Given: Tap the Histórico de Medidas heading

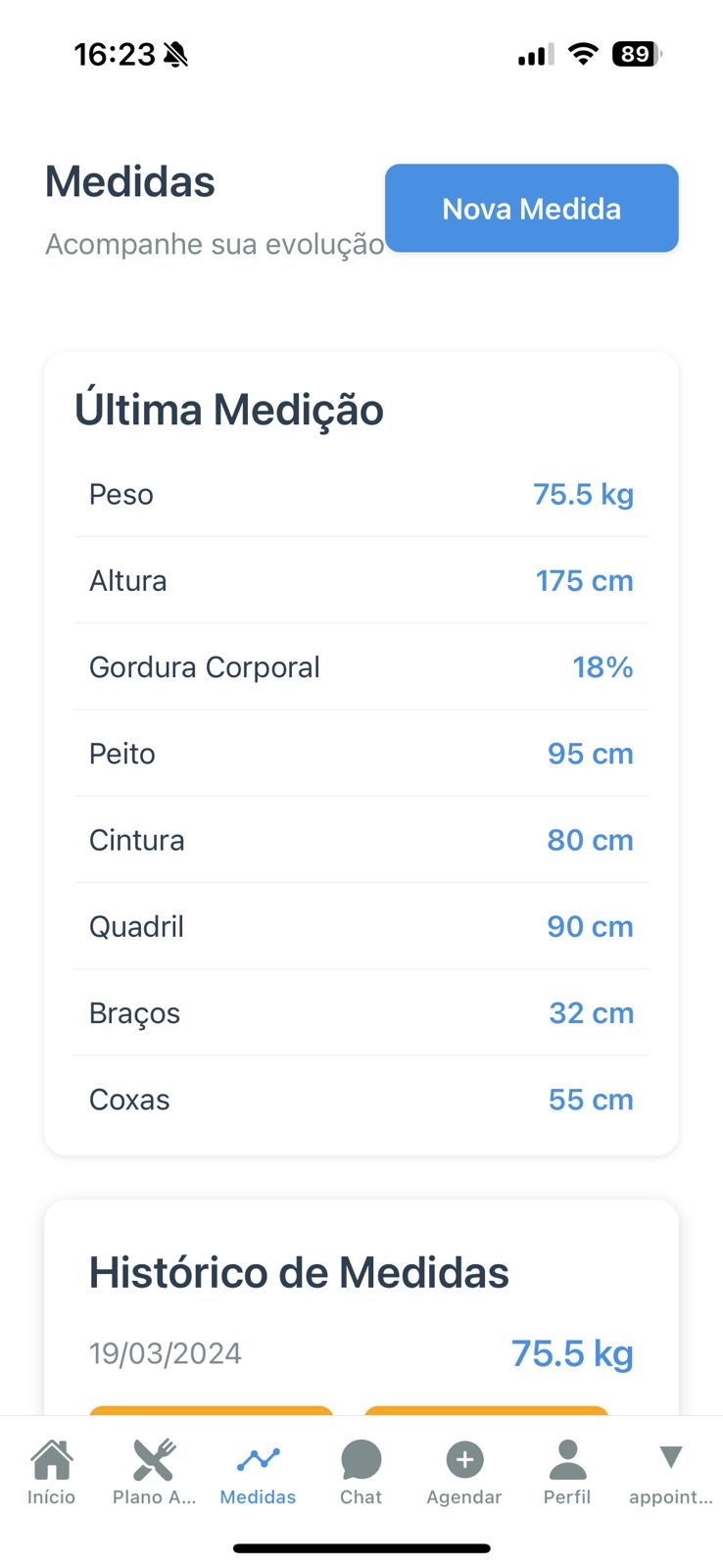Looking at the screenshot, I should pyautogui.click(x=299, y=1273).
